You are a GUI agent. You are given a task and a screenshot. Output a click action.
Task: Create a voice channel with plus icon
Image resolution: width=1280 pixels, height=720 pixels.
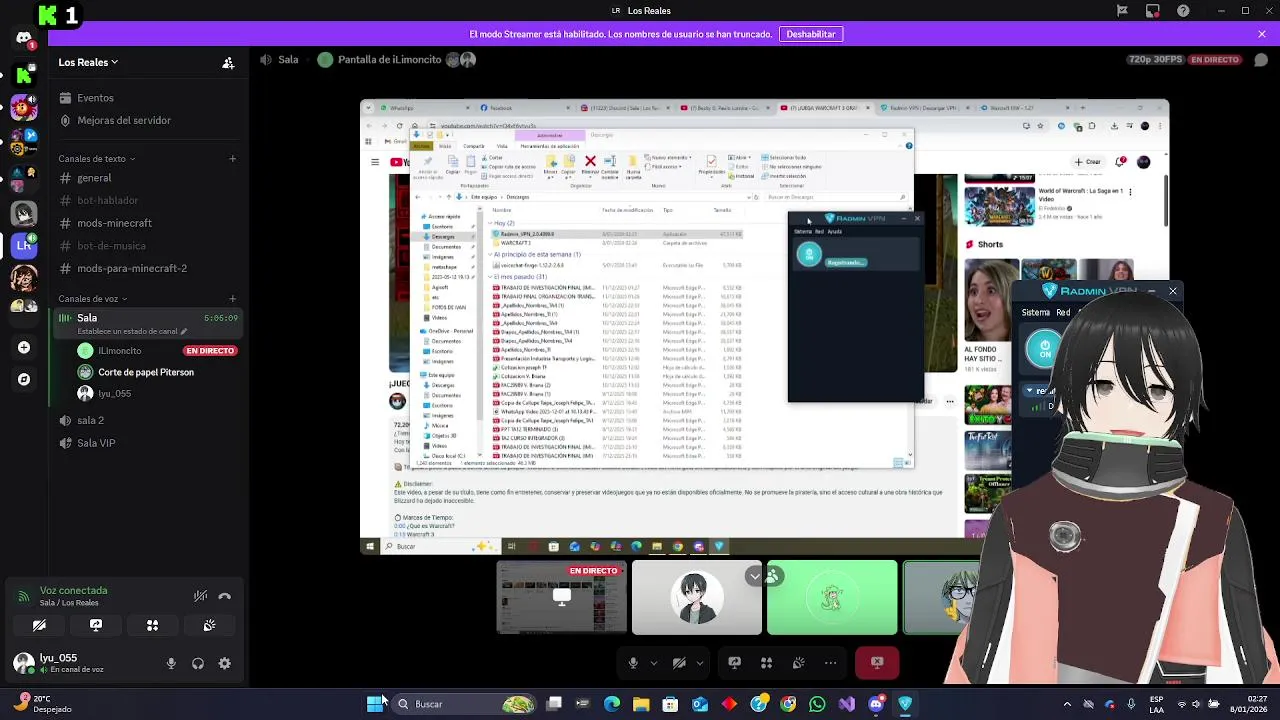(232, 299)
